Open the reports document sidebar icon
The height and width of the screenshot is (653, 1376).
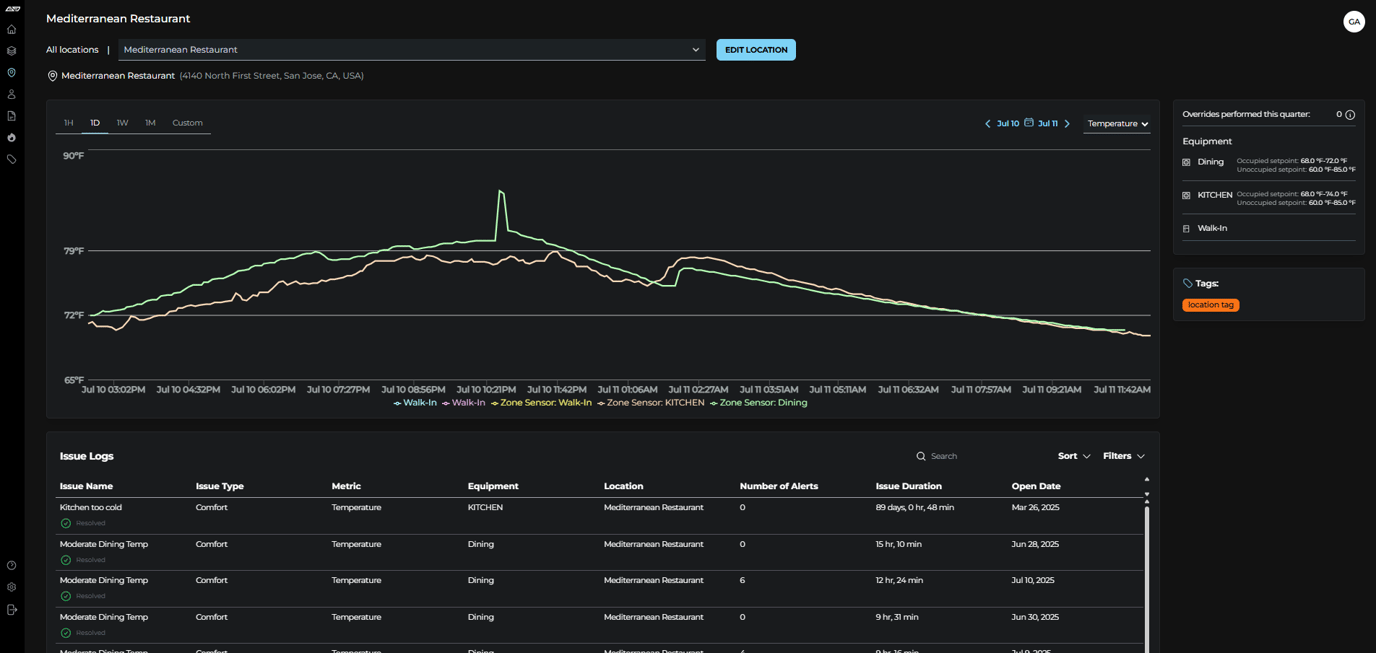coord(12,116)
